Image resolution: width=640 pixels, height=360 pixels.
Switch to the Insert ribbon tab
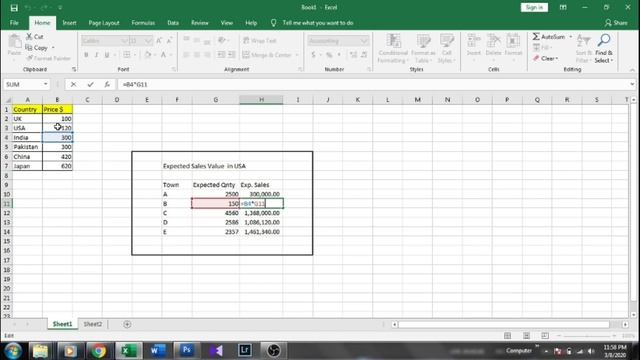(69, 23)
